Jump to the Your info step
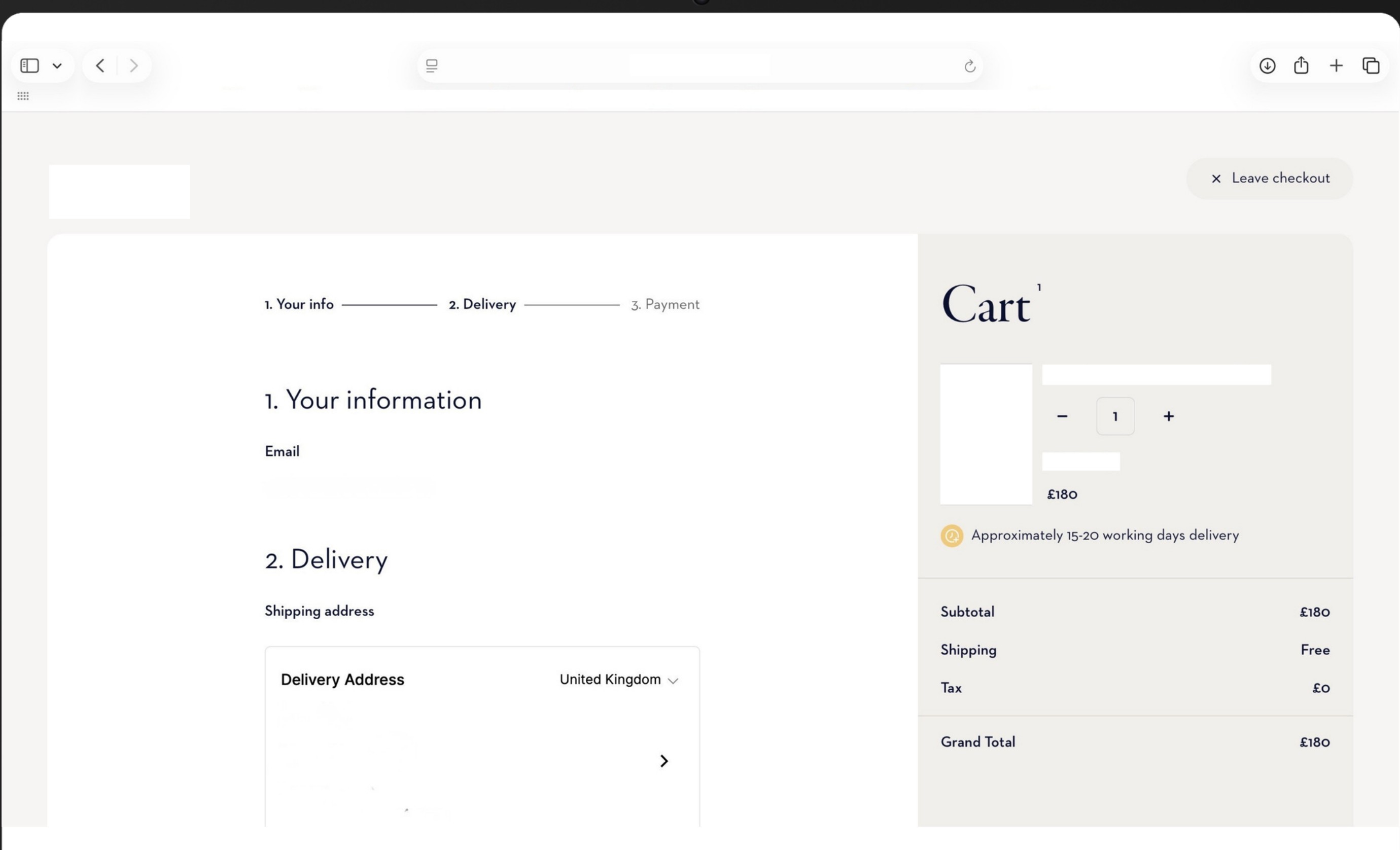 tap(299, 304)
